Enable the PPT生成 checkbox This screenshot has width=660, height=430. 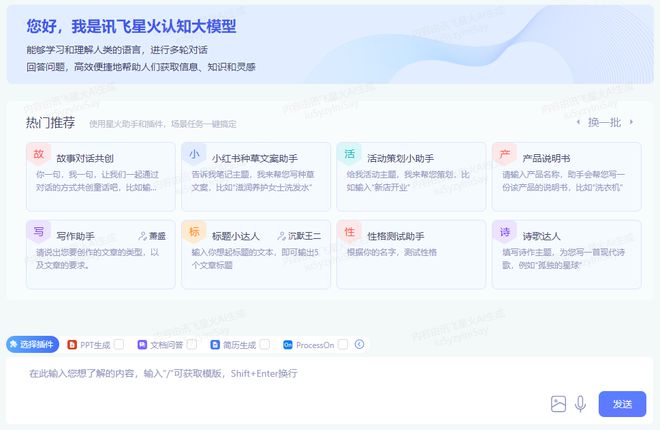(119, 345)
